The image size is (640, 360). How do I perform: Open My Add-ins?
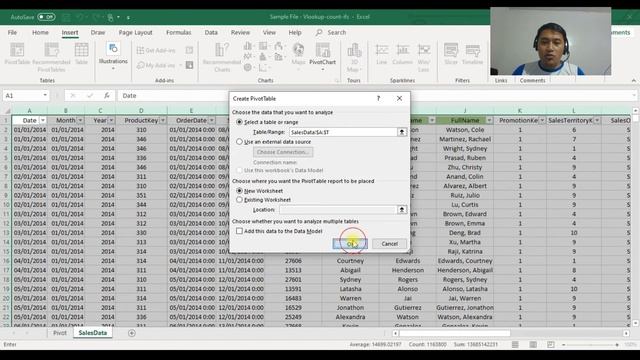(159, 65)
